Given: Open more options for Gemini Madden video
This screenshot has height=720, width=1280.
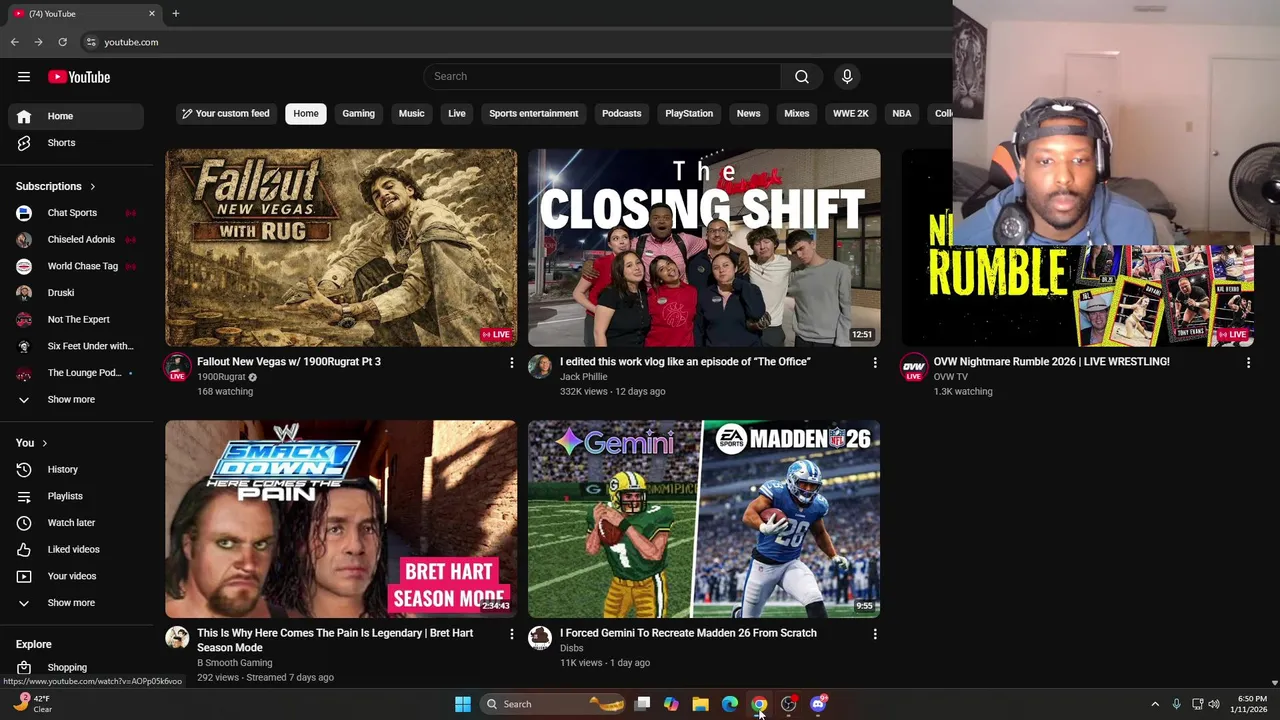Looking at the screenshot, I should point(875,634).
